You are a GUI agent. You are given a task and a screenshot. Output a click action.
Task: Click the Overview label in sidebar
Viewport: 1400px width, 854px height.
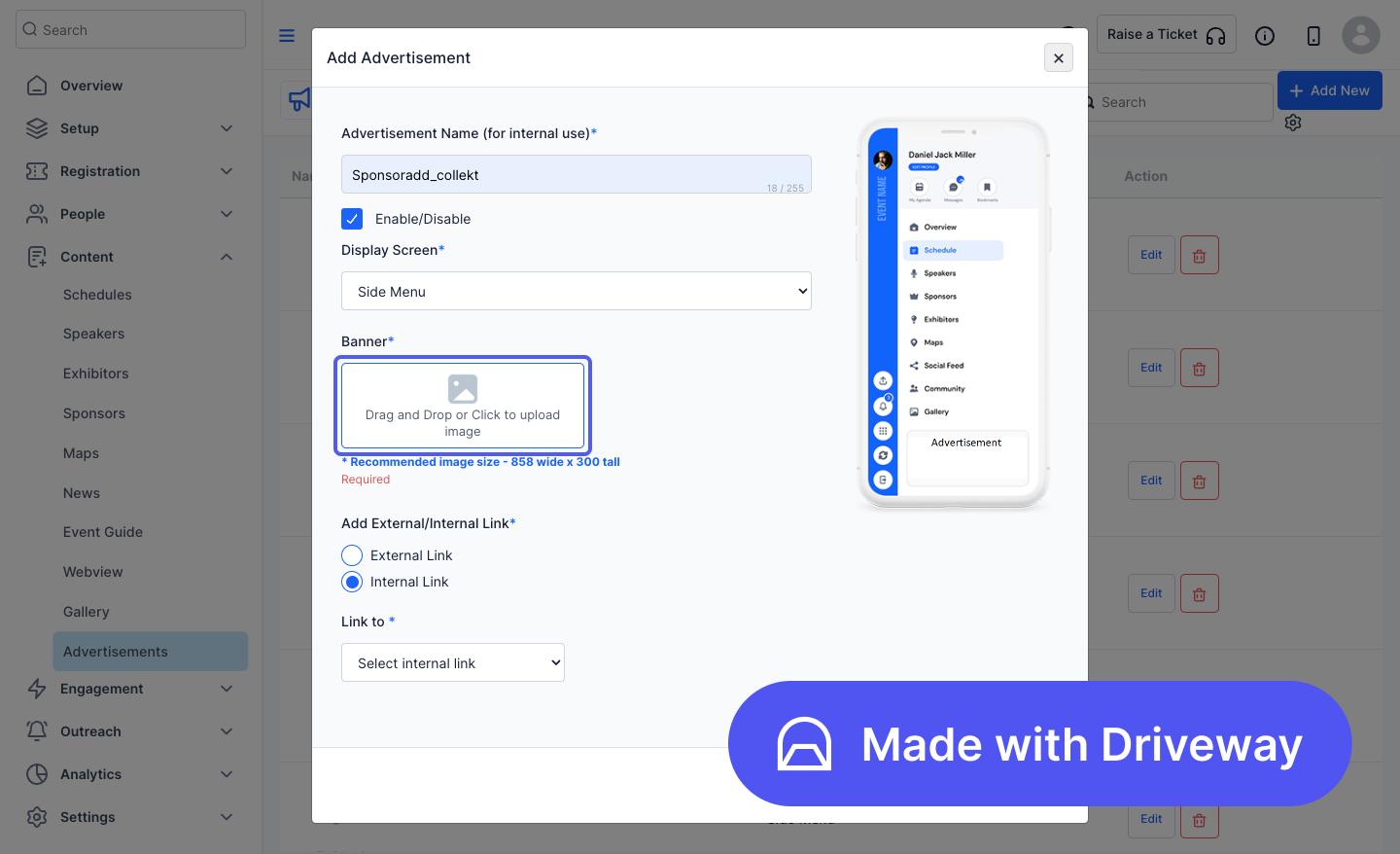click(x=91, y=86)
